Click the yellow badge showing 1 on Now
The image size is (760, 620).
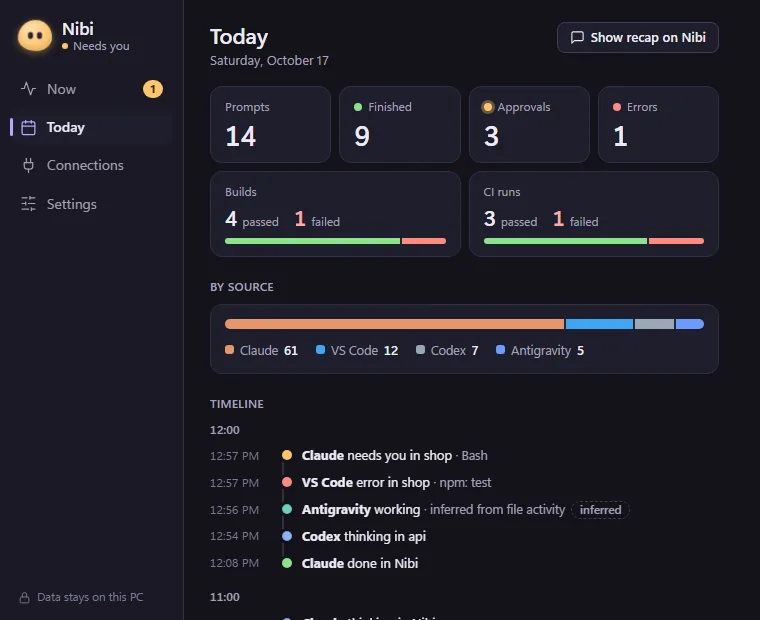click(153, 89)
